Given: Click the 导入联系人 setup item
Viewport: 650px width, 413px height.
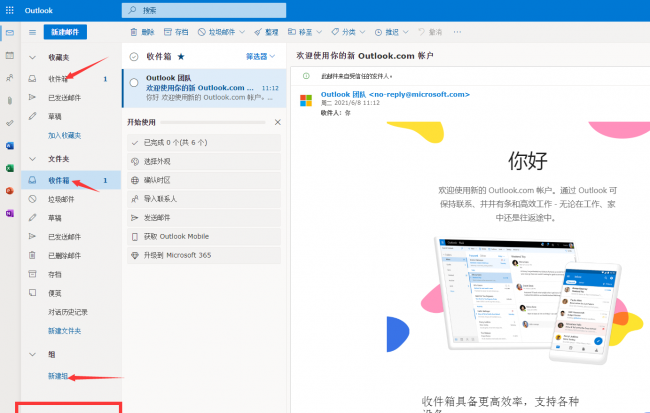Looking at the screenshot, I should pos(204,199).
